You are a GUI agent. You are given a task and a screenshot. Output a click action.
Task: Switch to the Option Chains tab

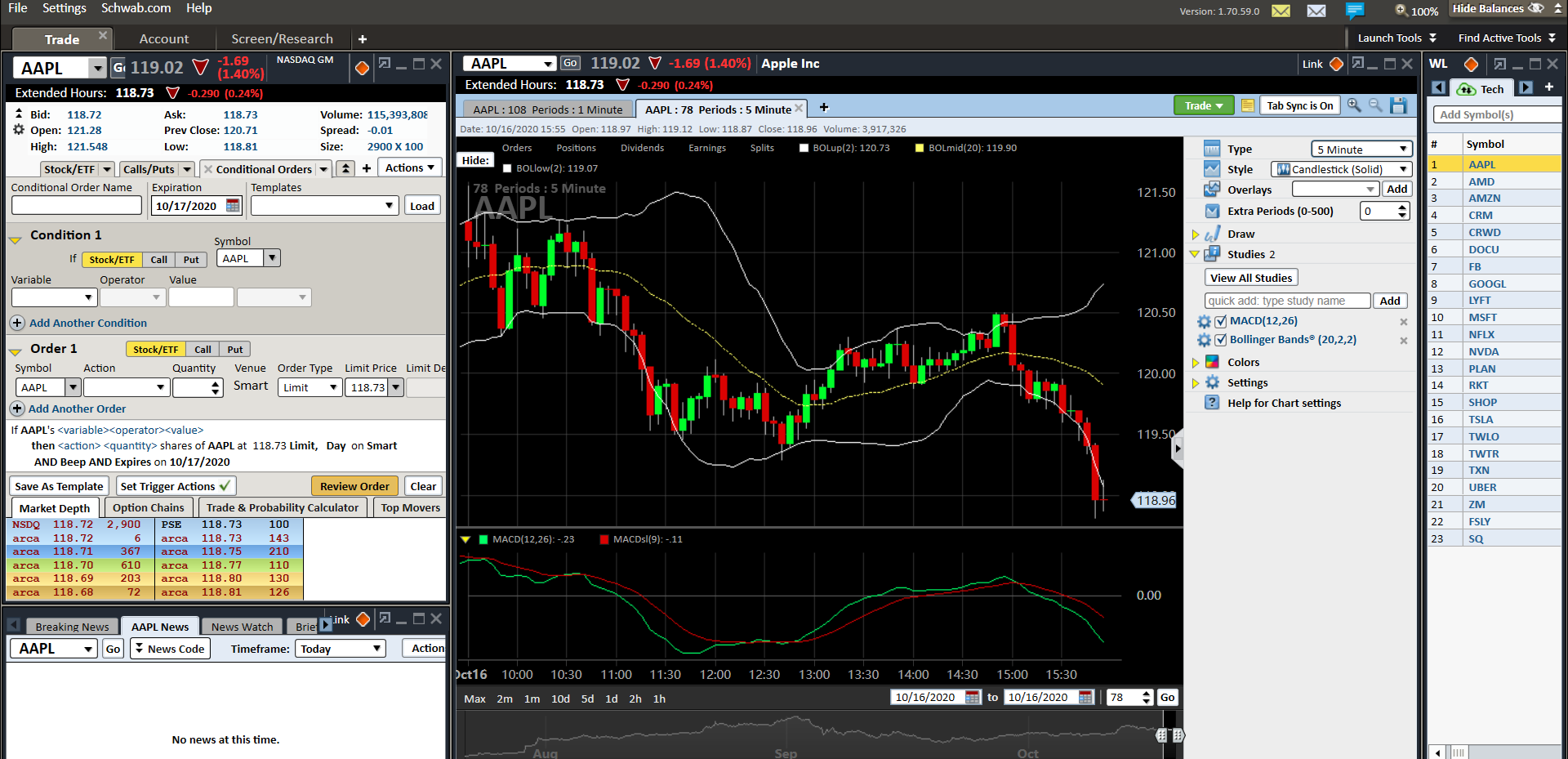coord(148,507)
